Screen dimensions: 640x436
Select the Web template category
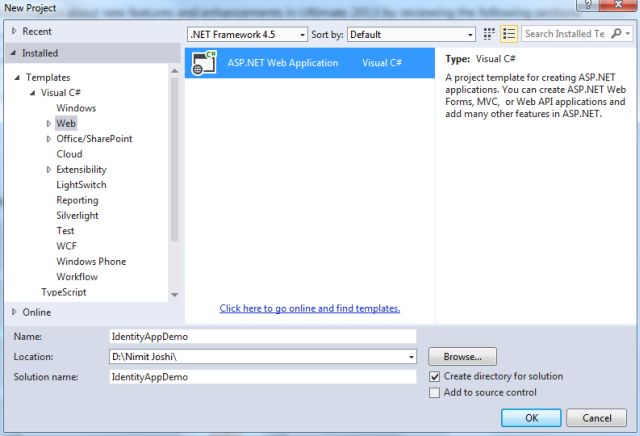tap(66, 123)
